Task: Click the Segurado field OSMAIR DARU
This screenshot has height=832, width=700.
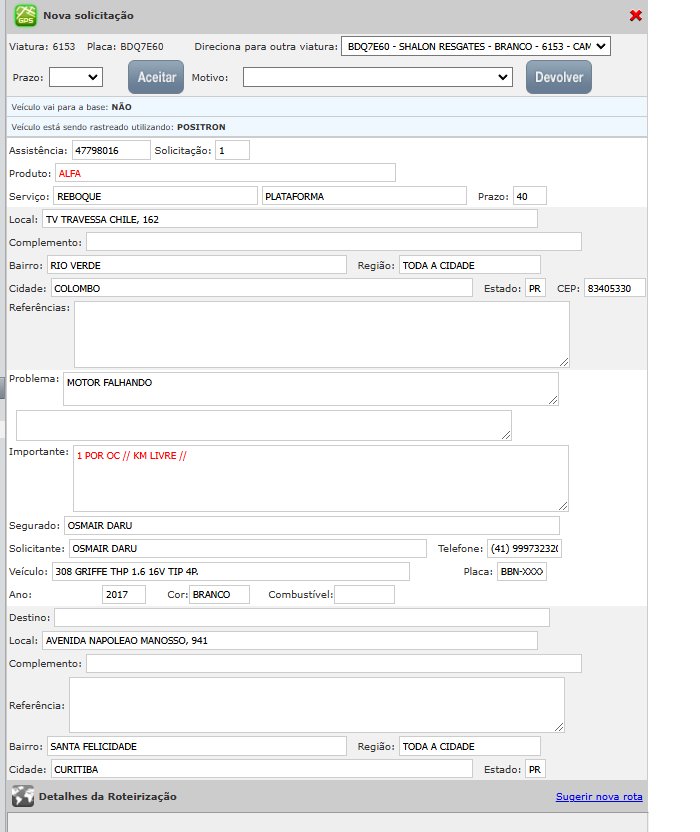Action: coord(312,525)
